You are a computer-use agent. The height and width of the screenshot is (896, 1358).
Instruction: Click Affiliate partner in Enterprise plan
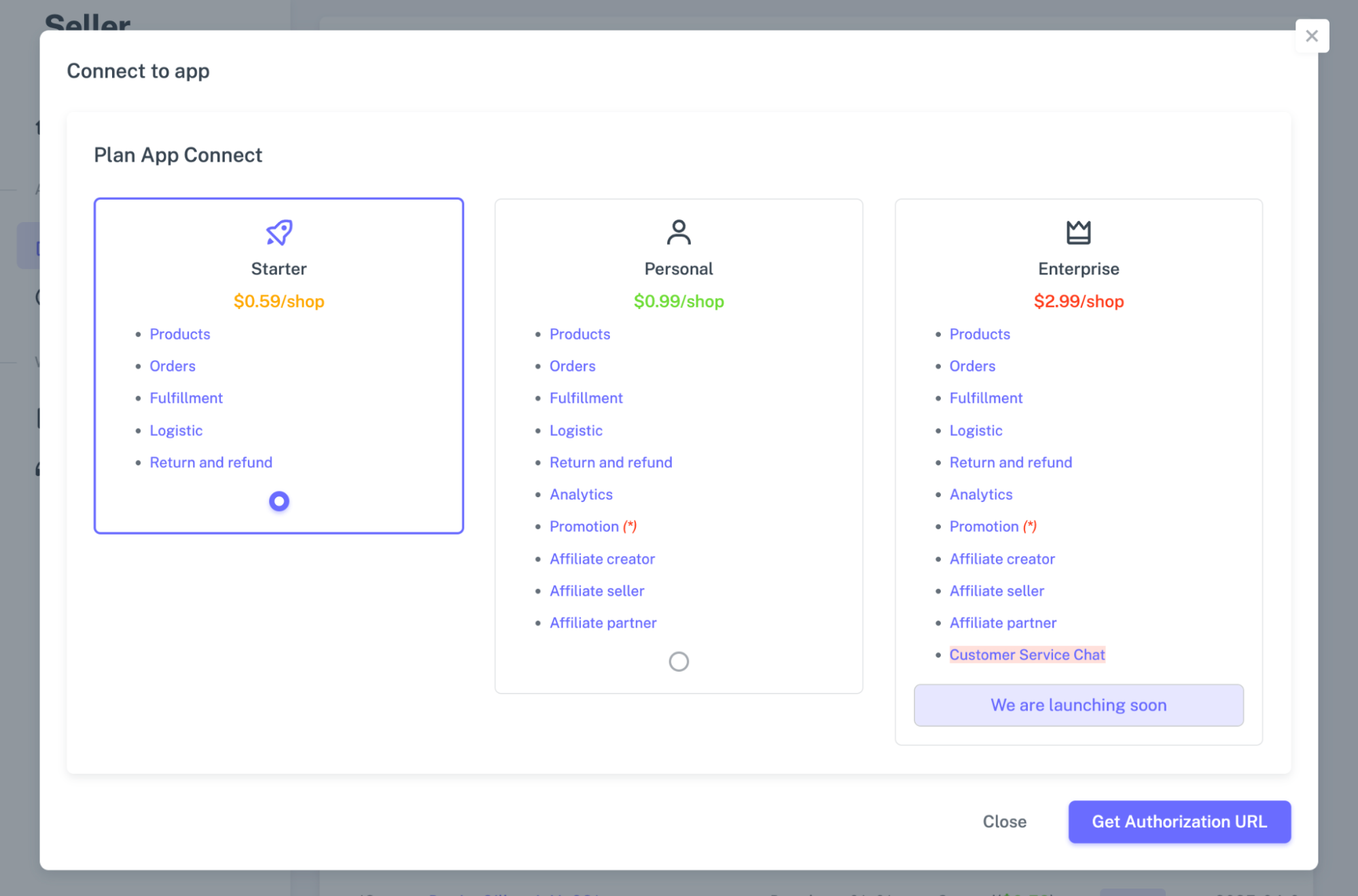pos(1002,623)
